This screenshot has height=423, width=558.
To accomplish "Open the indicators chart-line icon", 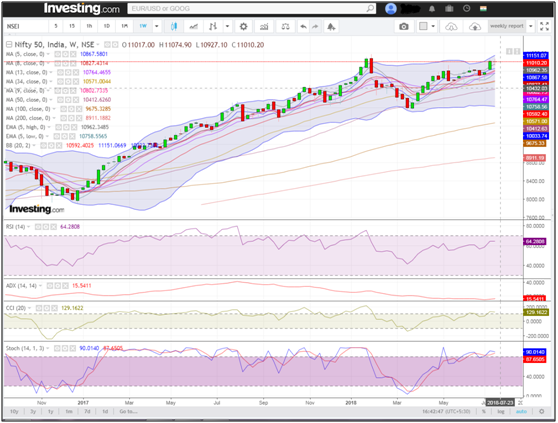I will (x=193, y=26).
